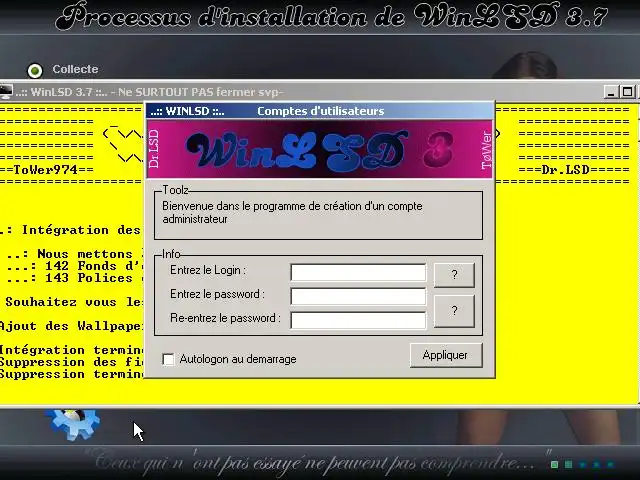Click the Login input field
The height and width of the screenshot is (480, 640).
point(358,272)
